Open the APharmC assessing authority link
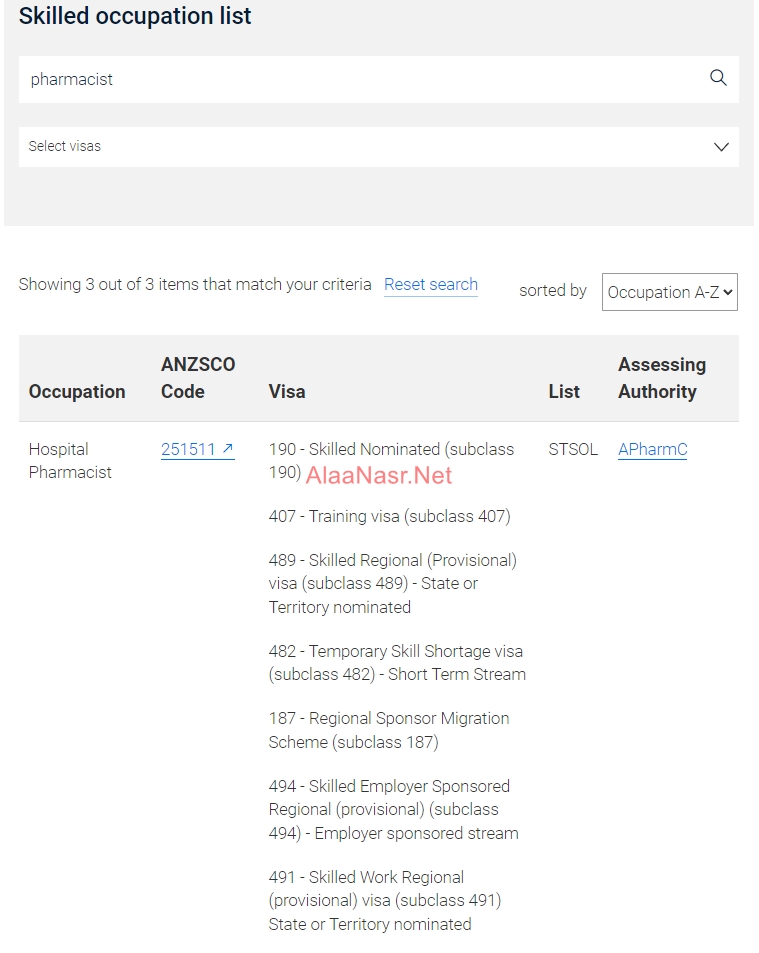 point(652,449)
